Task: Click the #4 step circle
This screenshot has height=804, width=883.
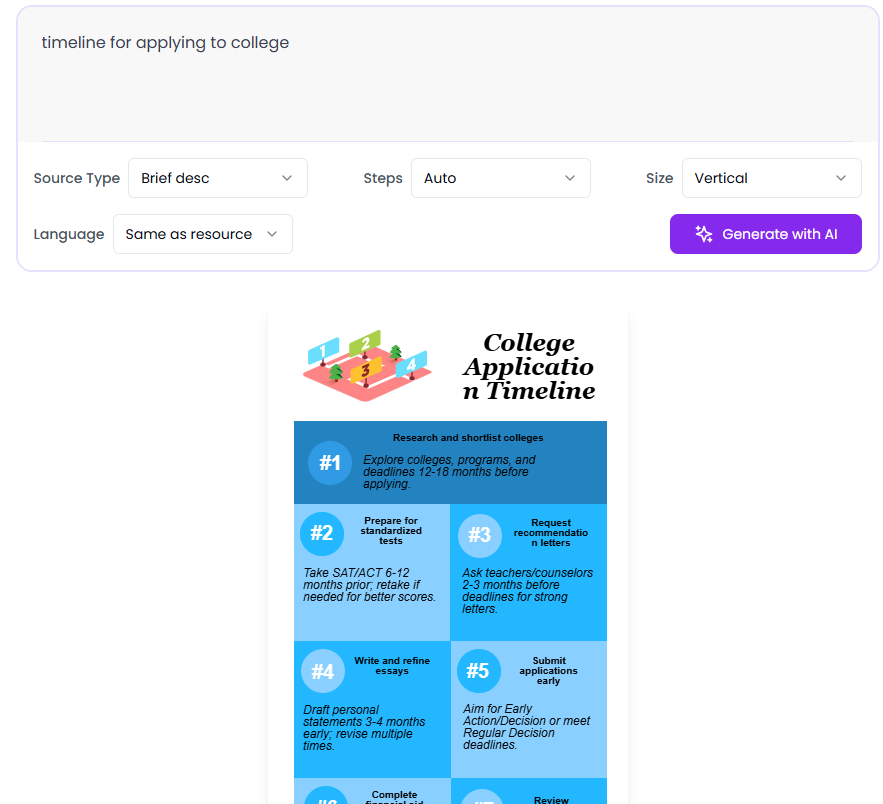Action: (323, 671)
